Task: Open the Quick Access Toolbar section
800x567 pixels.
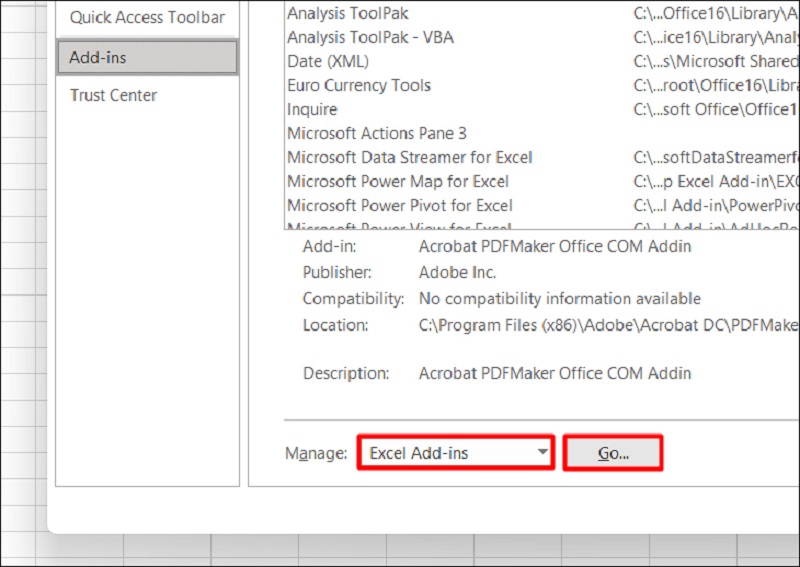Action: coord(147,18)
